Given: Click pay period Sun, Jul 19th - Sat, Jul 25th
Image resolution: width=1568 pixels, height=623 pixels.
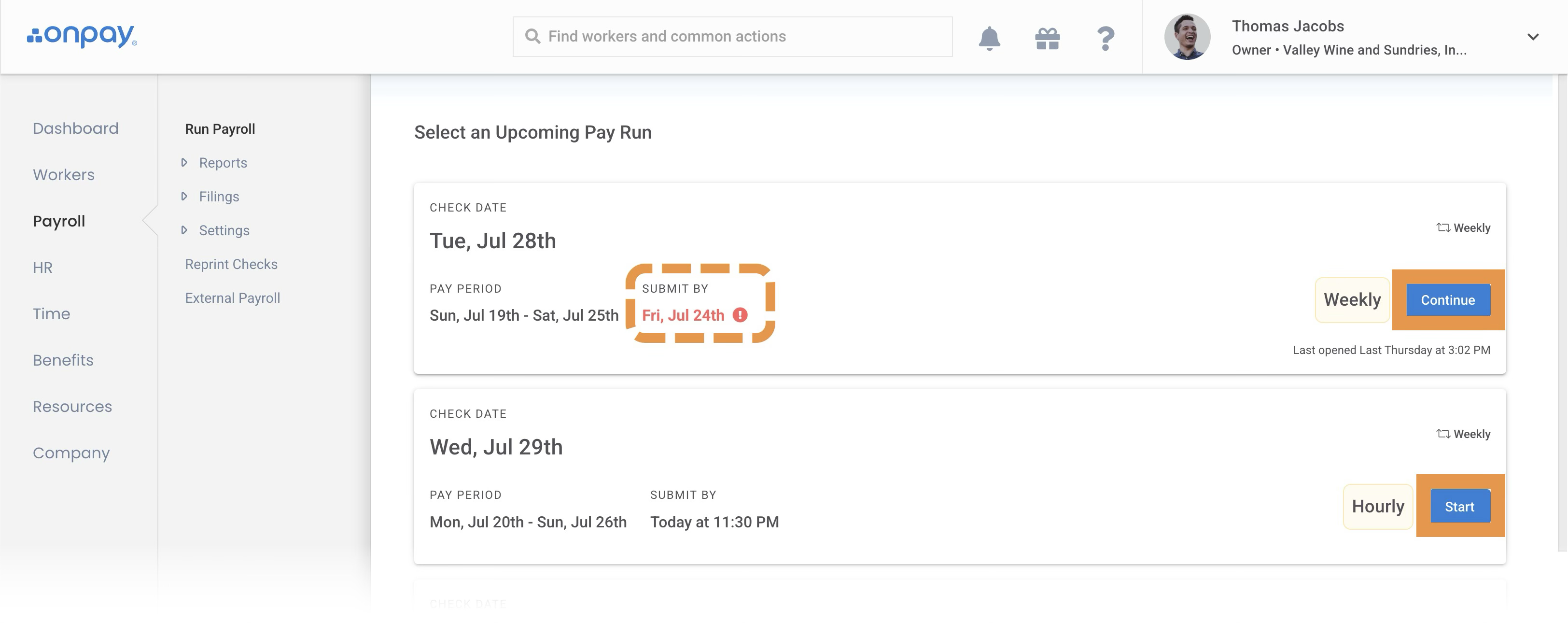Looking at the screenshot, I should click(x=524, y=315).
